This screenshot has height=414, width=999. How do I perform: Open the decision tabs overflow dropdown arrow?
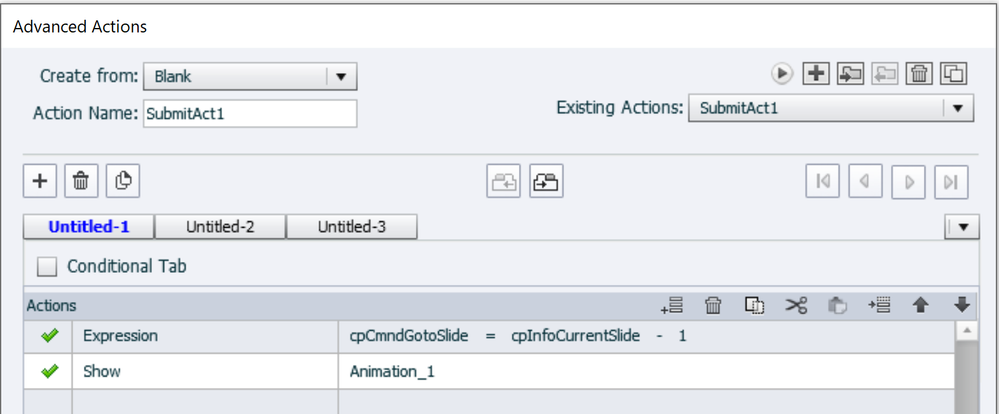[x=962, y=228]
